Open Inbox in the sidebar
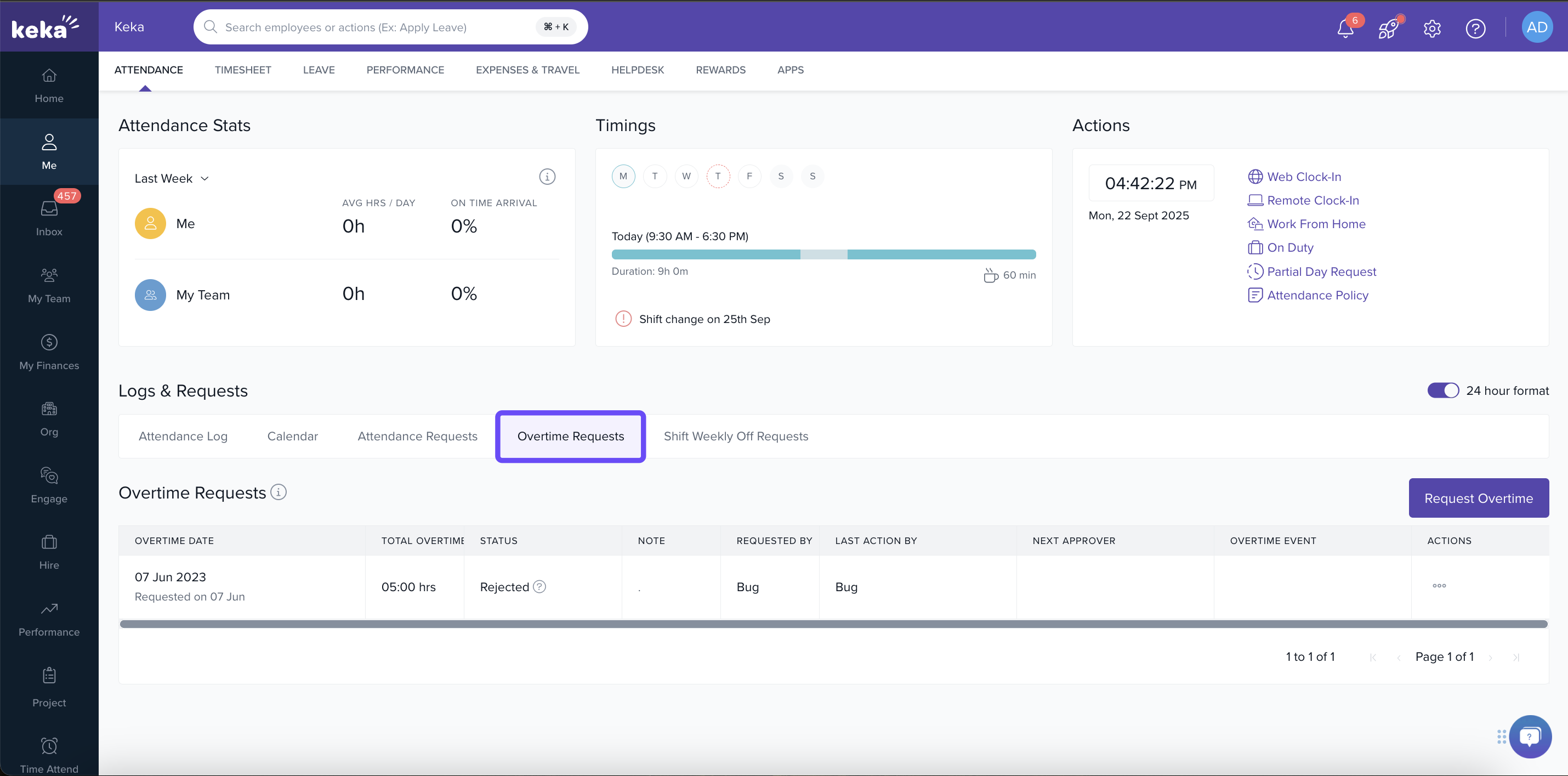This screenshot has height=776, width=1568. pos(49,218)
